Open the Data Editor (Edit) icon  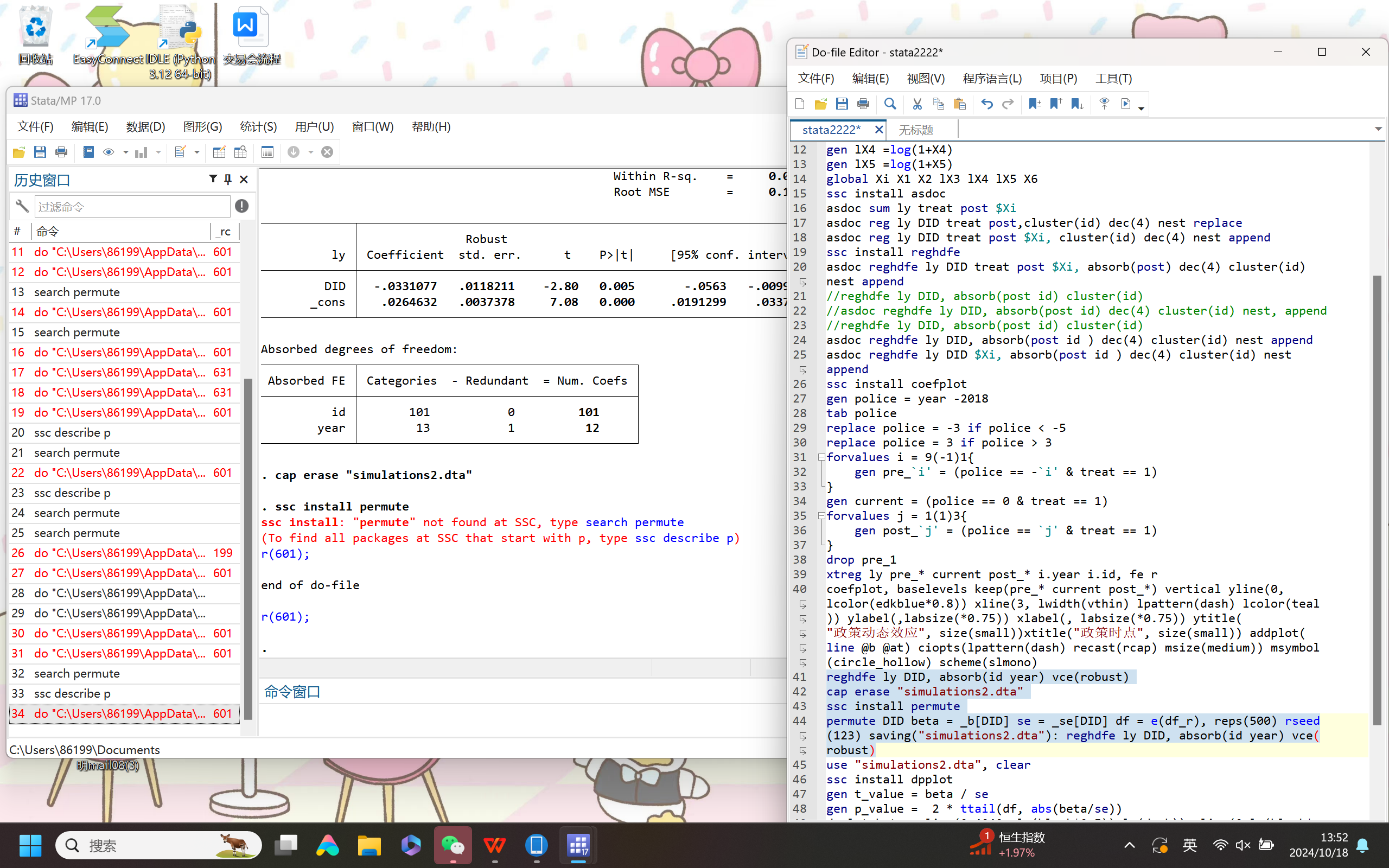(219, 152)
